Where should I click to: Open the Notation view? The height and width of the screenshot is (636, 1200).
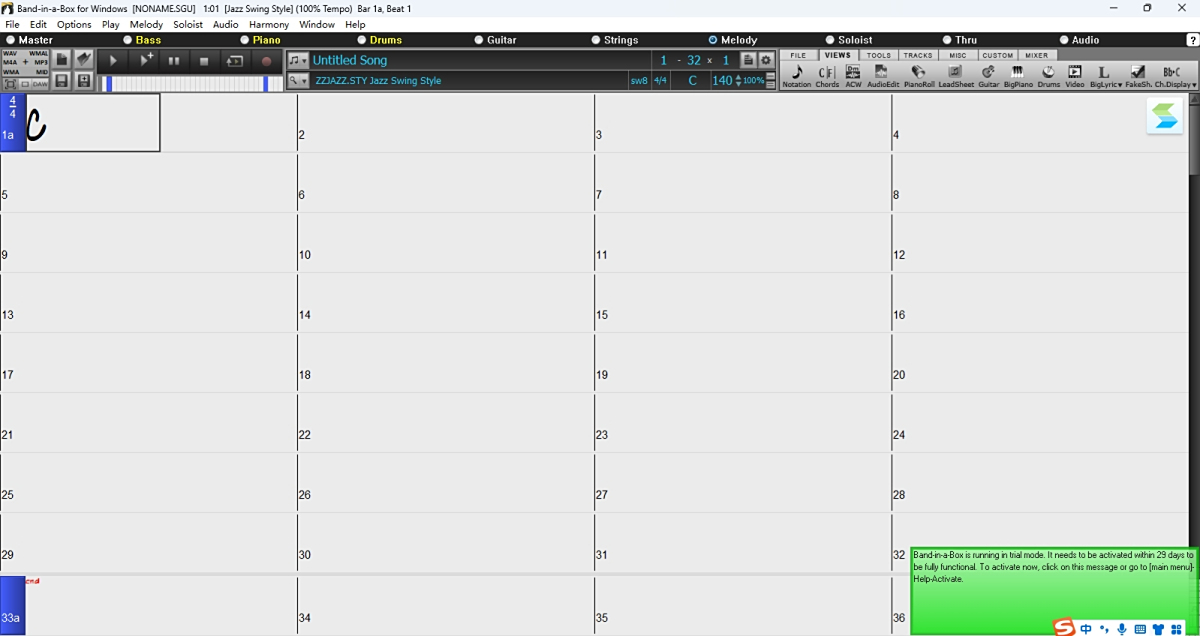pyautogui.click(x=797, y=75)
